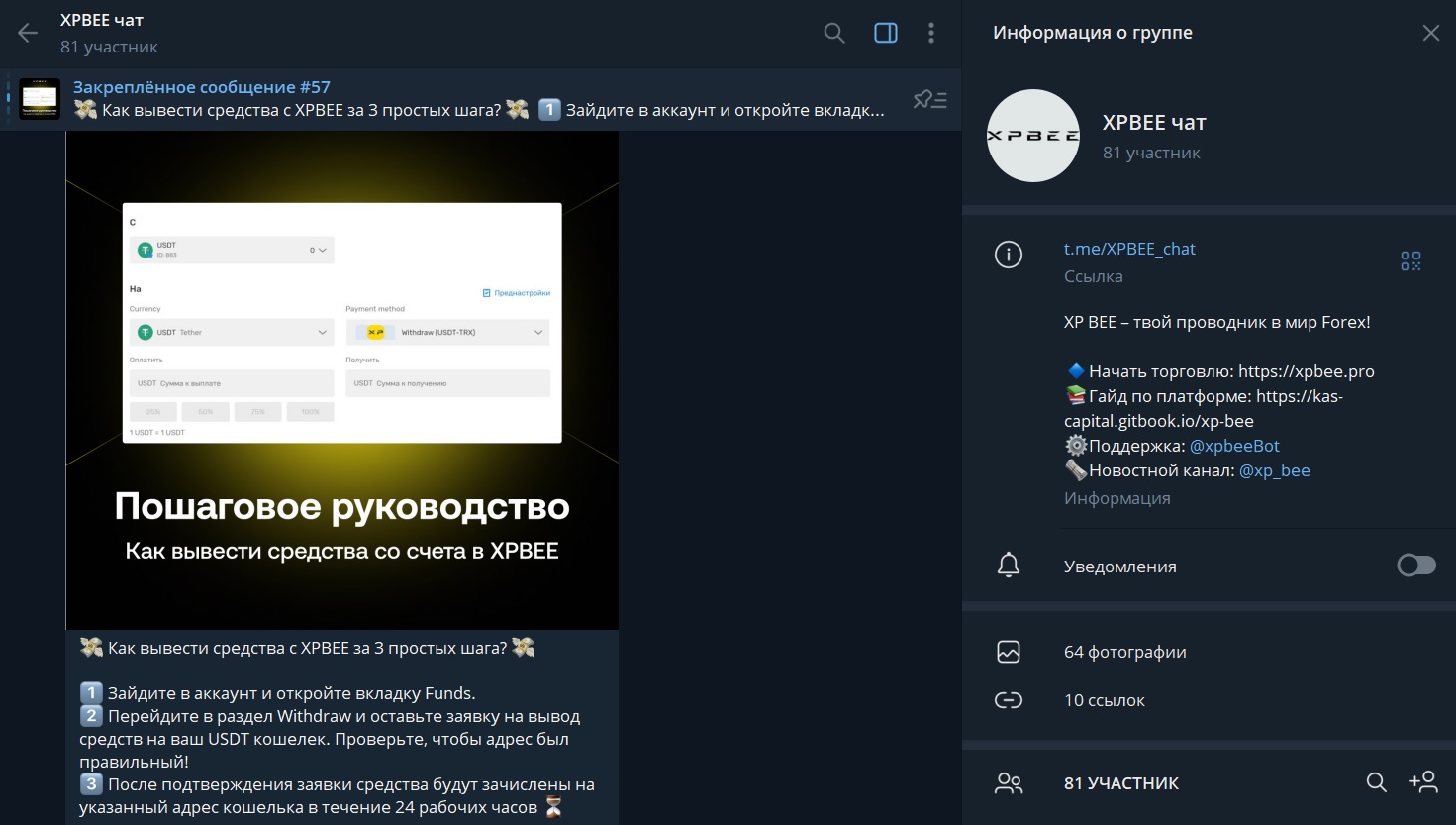Add a new member to the group
1456x825 pixels.
pos(1423,782)
